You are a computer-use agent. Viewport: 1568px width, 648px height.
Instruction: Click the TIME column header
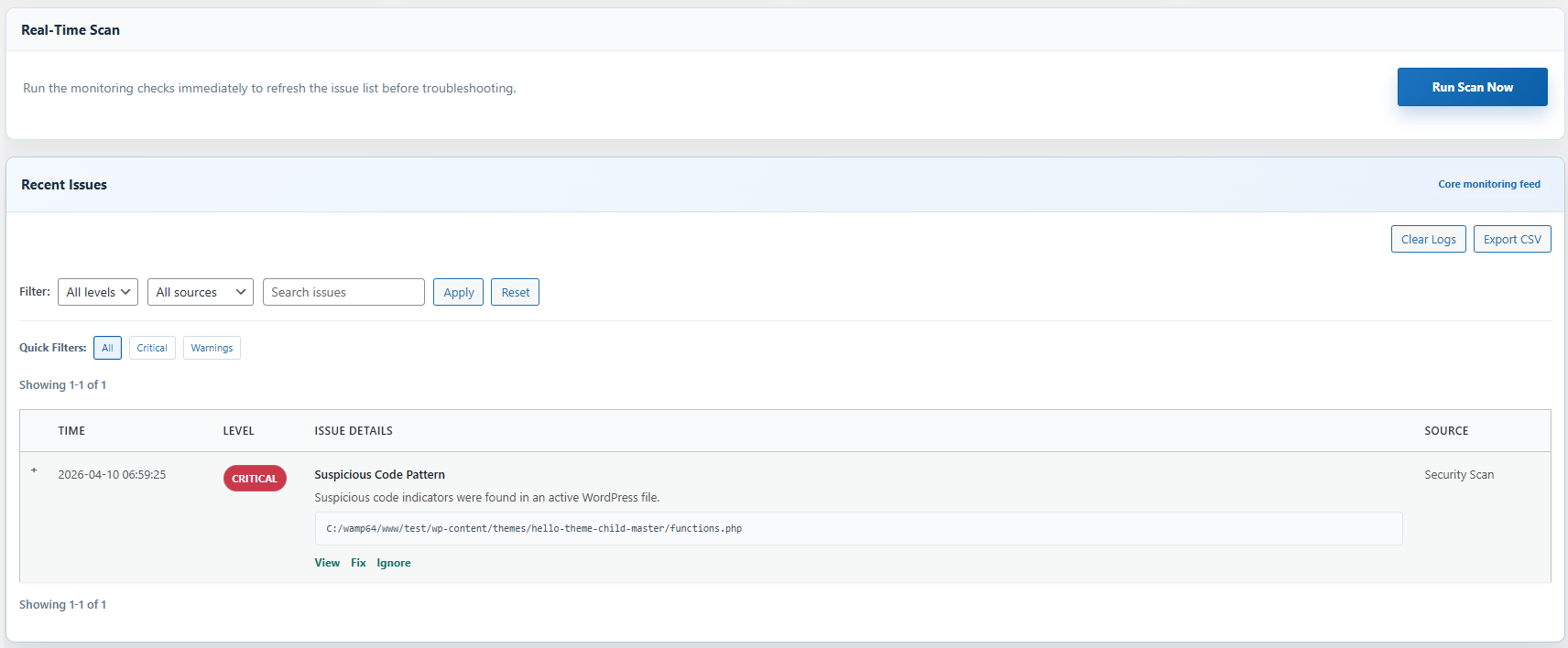71,431
